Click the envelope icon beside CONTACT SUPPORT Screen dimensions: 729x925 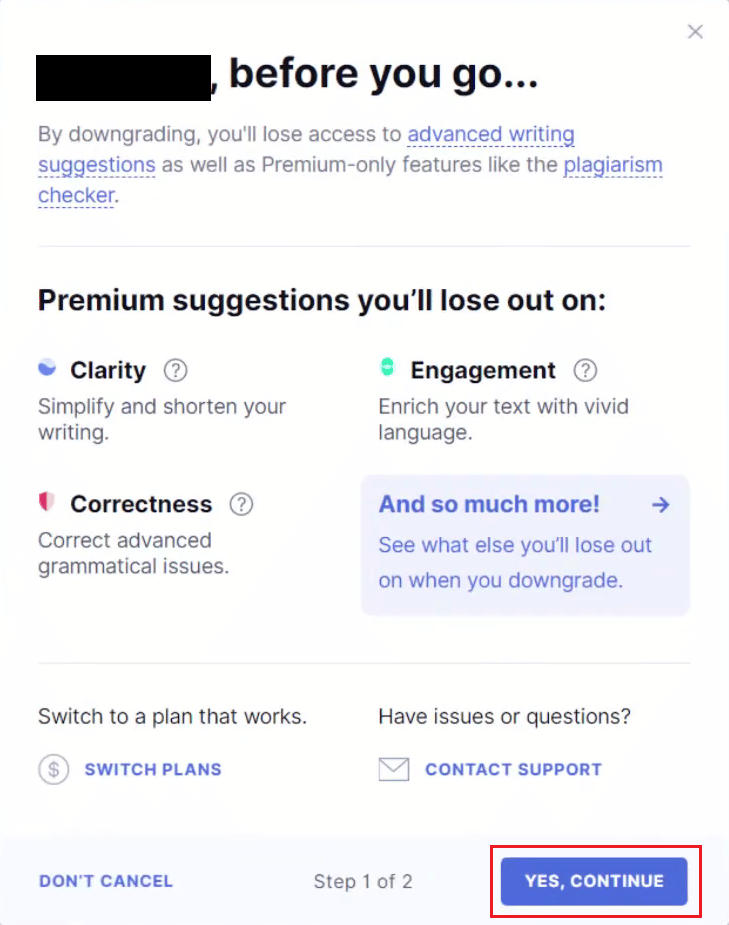394,769
